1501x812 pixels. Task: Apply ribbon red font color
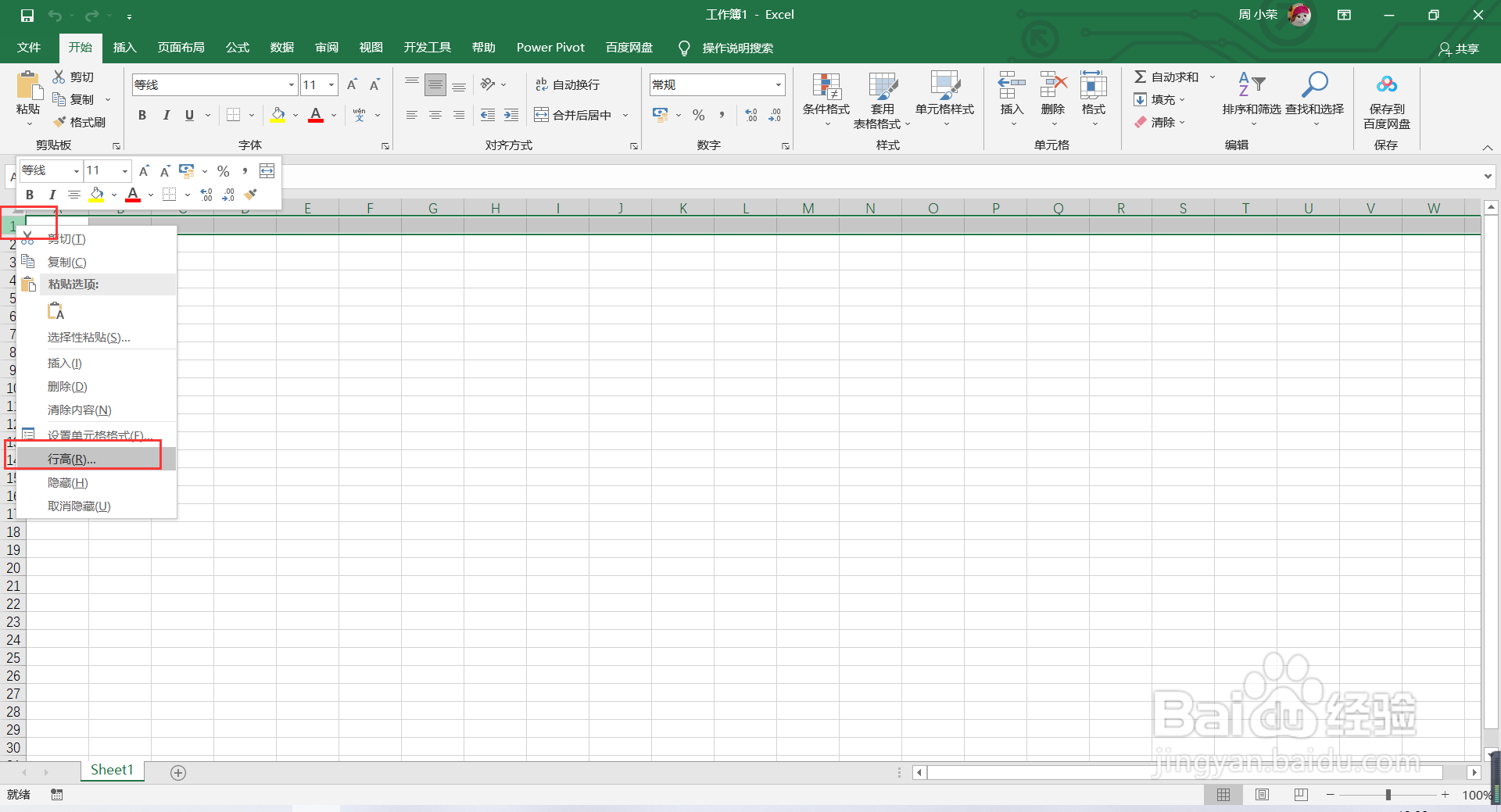(316, 115)
